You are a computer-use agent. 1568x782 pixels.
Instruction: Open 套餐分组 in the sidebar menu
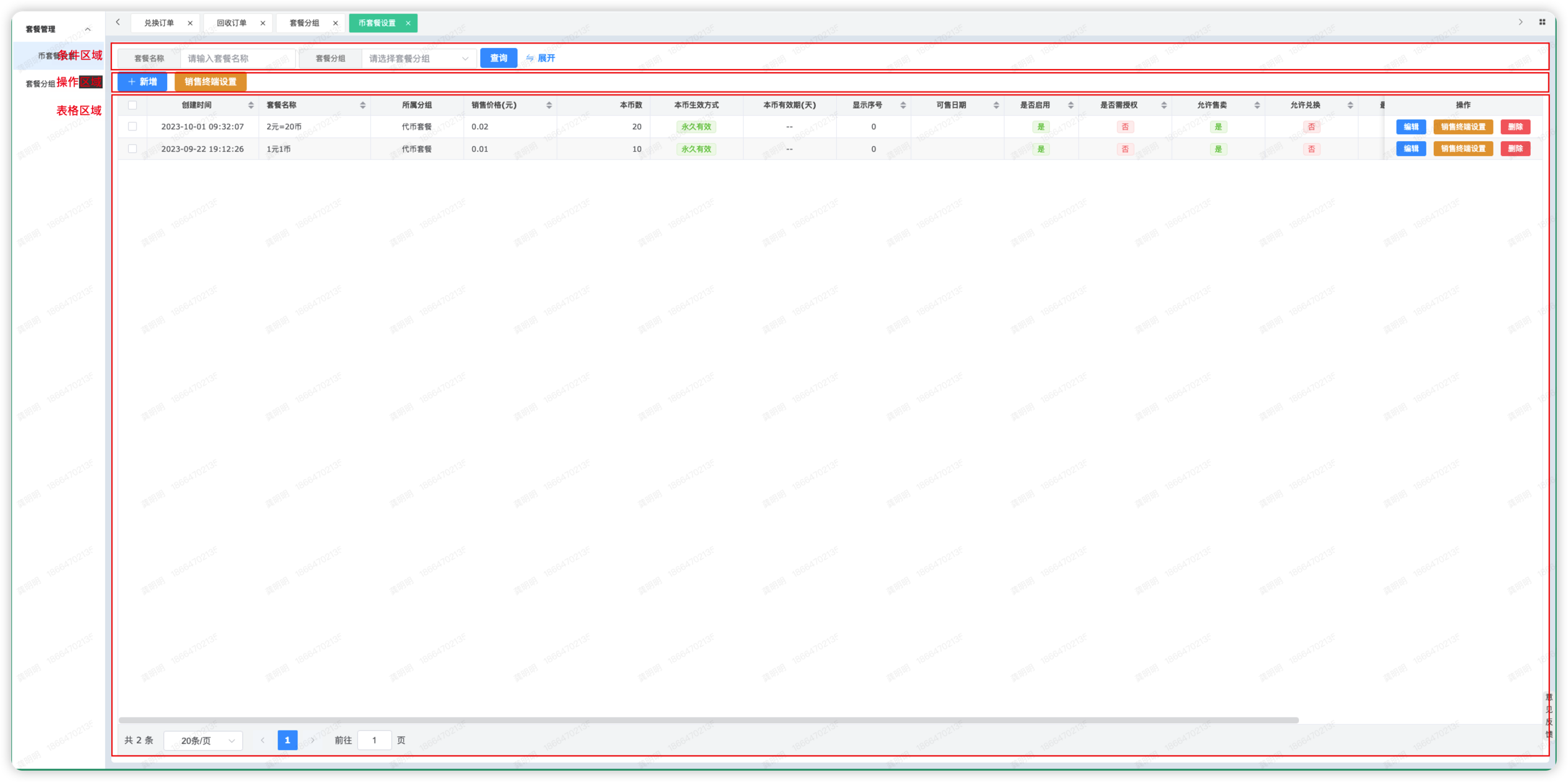pos(40,83)
